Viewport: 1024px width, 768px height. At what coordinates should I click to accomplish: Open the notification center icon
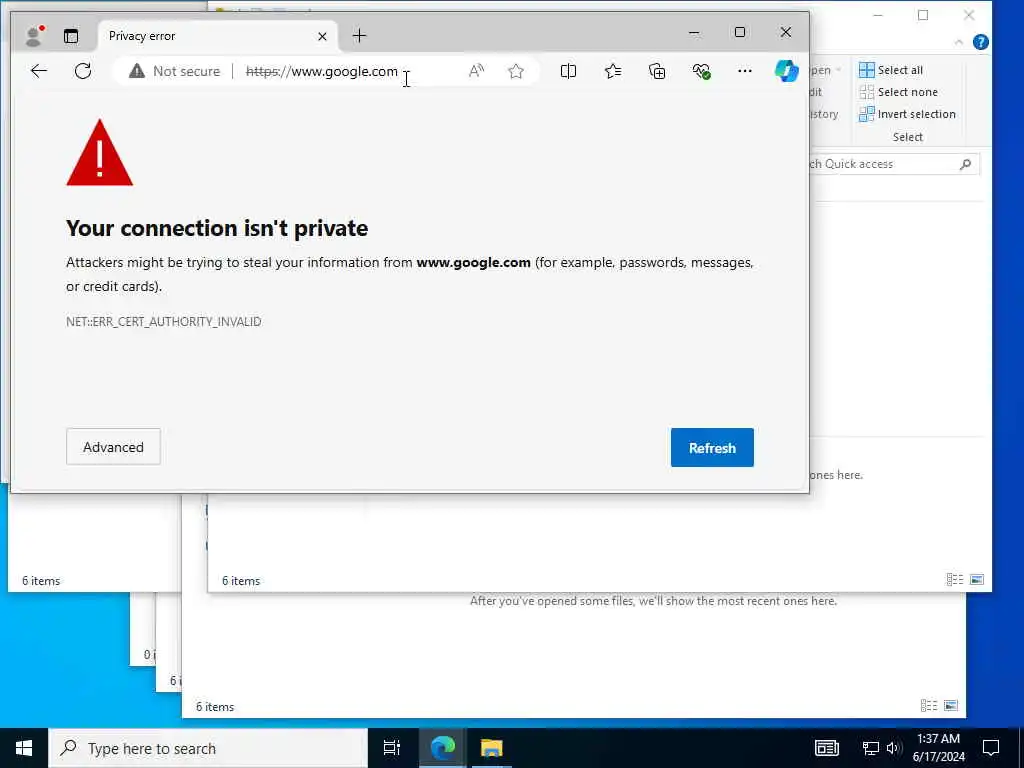coord(991,748)
